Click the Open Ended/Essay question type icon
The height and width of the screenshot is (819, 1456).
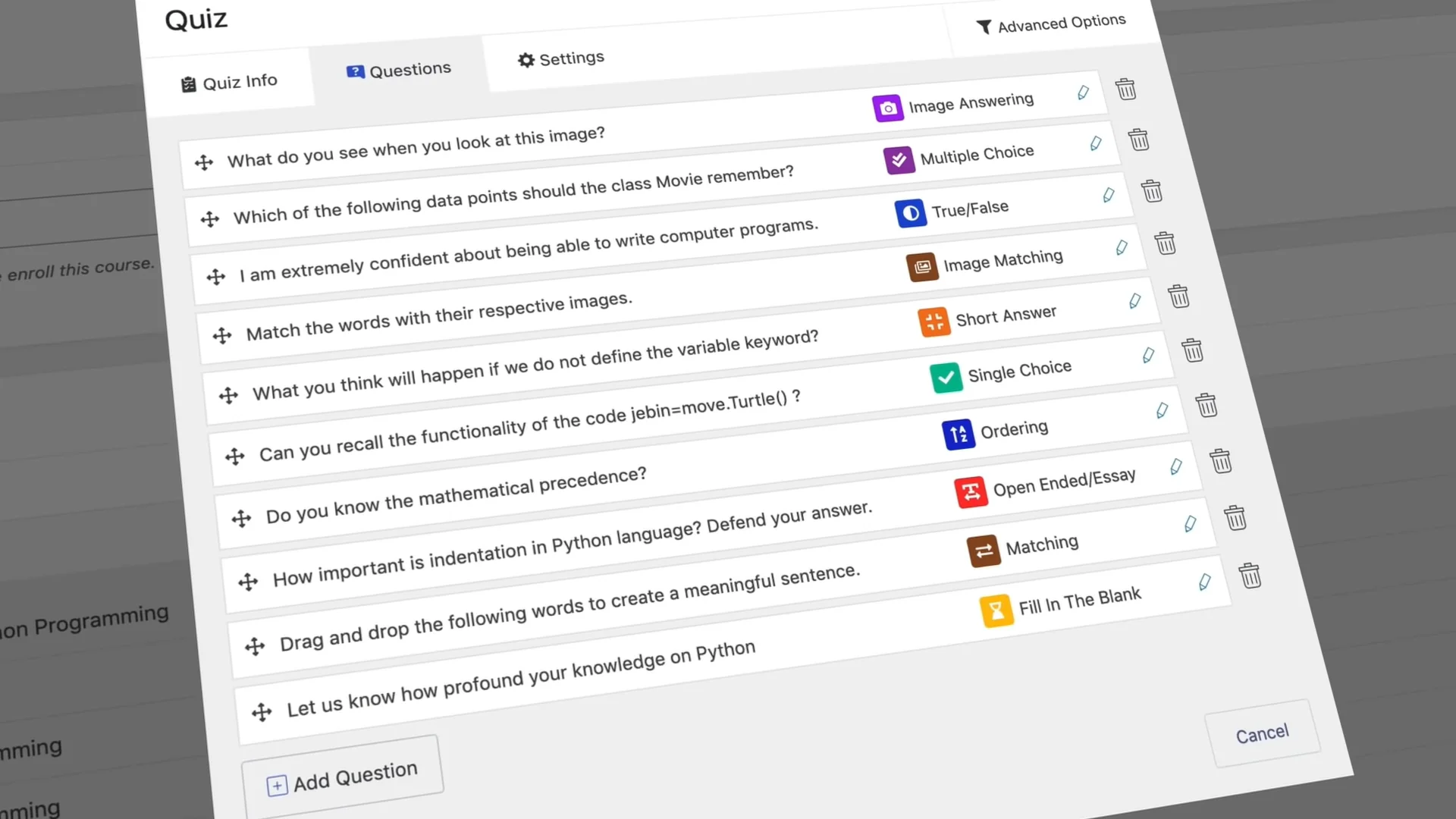[971, 491]
